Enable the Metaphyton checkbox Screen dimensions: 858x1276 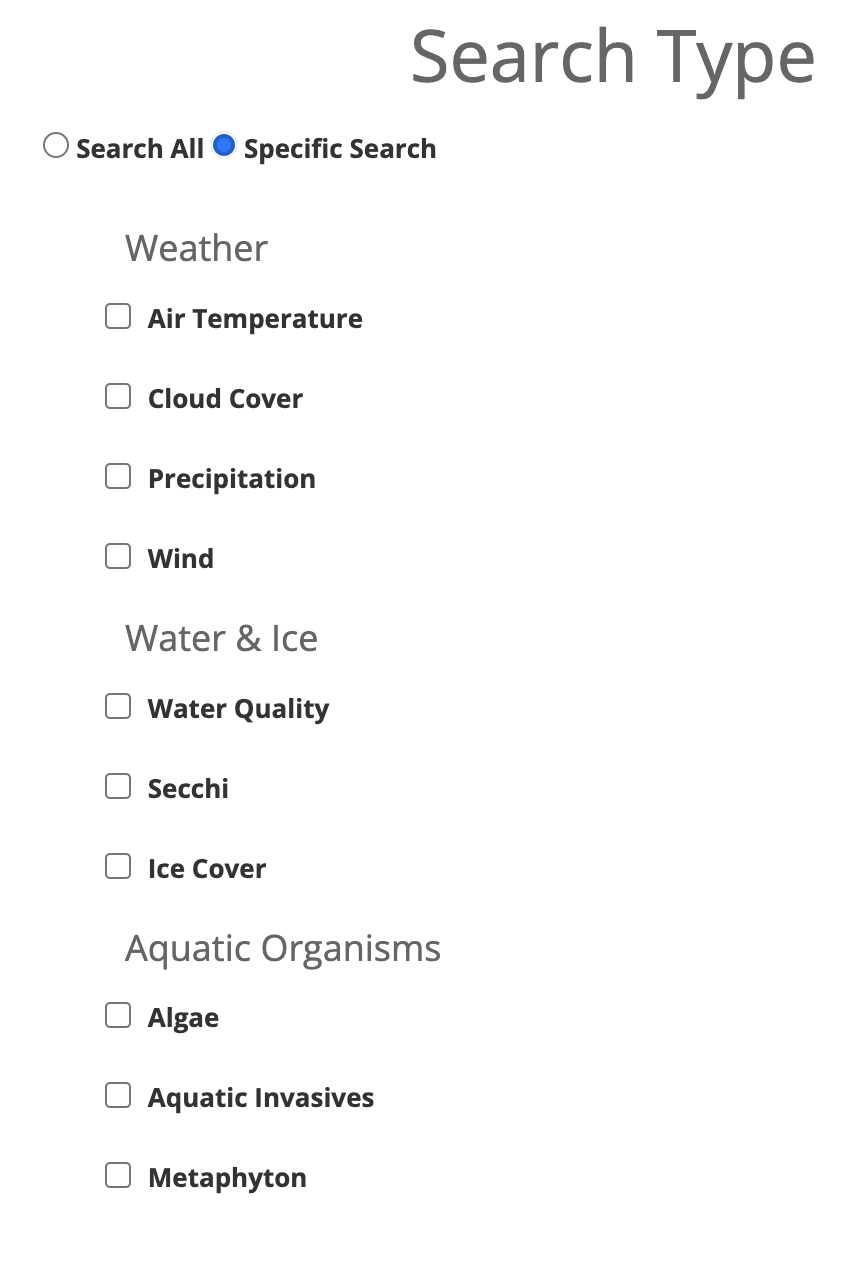coord(118,1176)
